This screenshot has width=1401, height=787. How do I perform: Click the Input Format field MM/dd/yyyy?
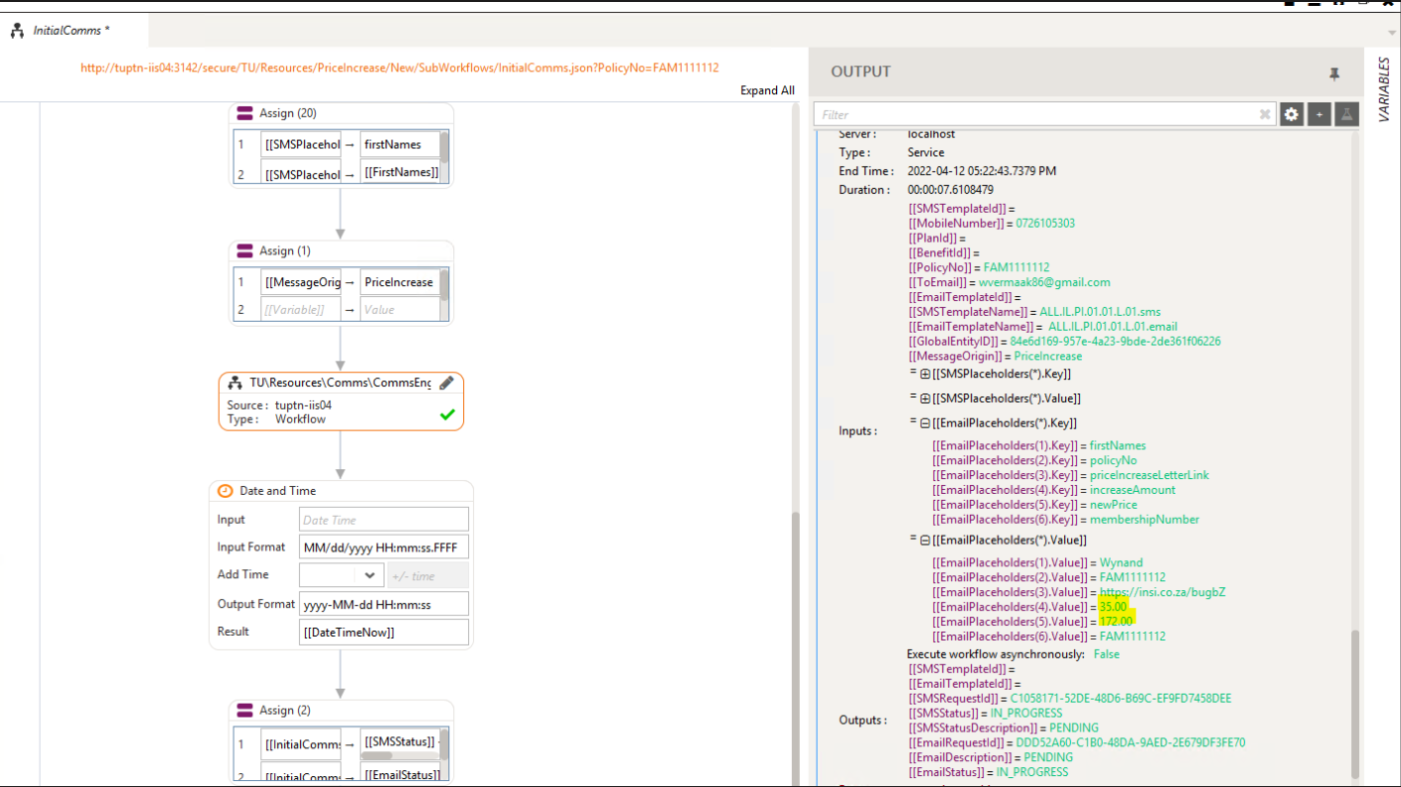pos(384,547)
